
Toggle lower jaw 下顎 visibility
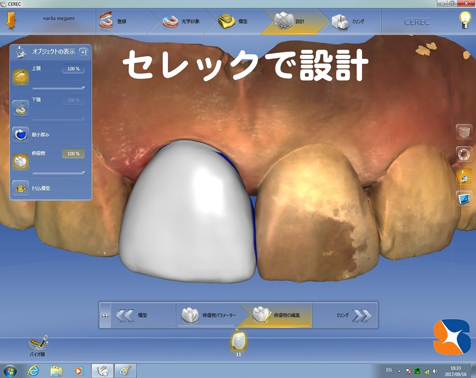coord(20,108)
